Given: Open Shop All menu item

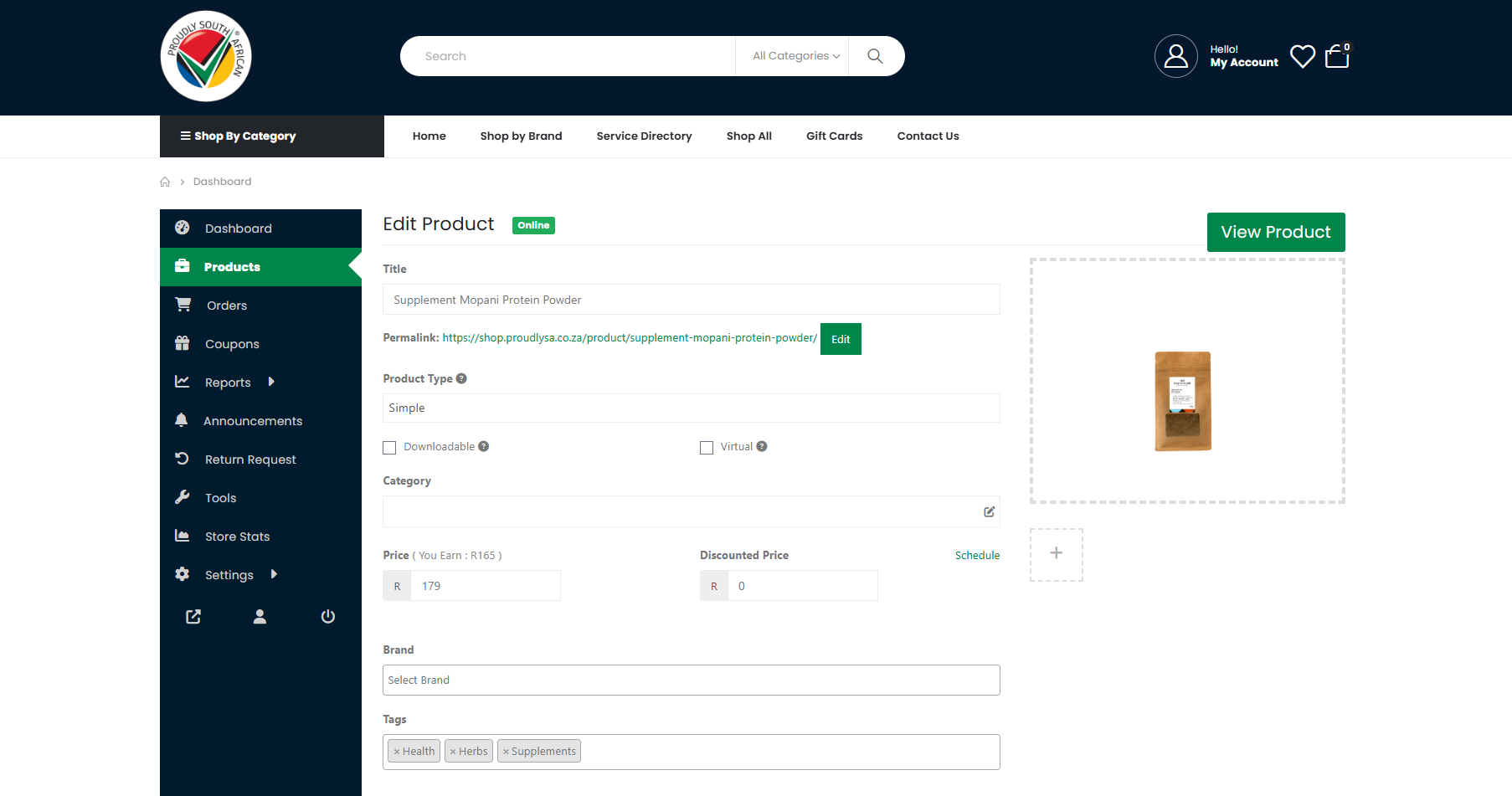Looking at the screenshot, I should 748,136.
